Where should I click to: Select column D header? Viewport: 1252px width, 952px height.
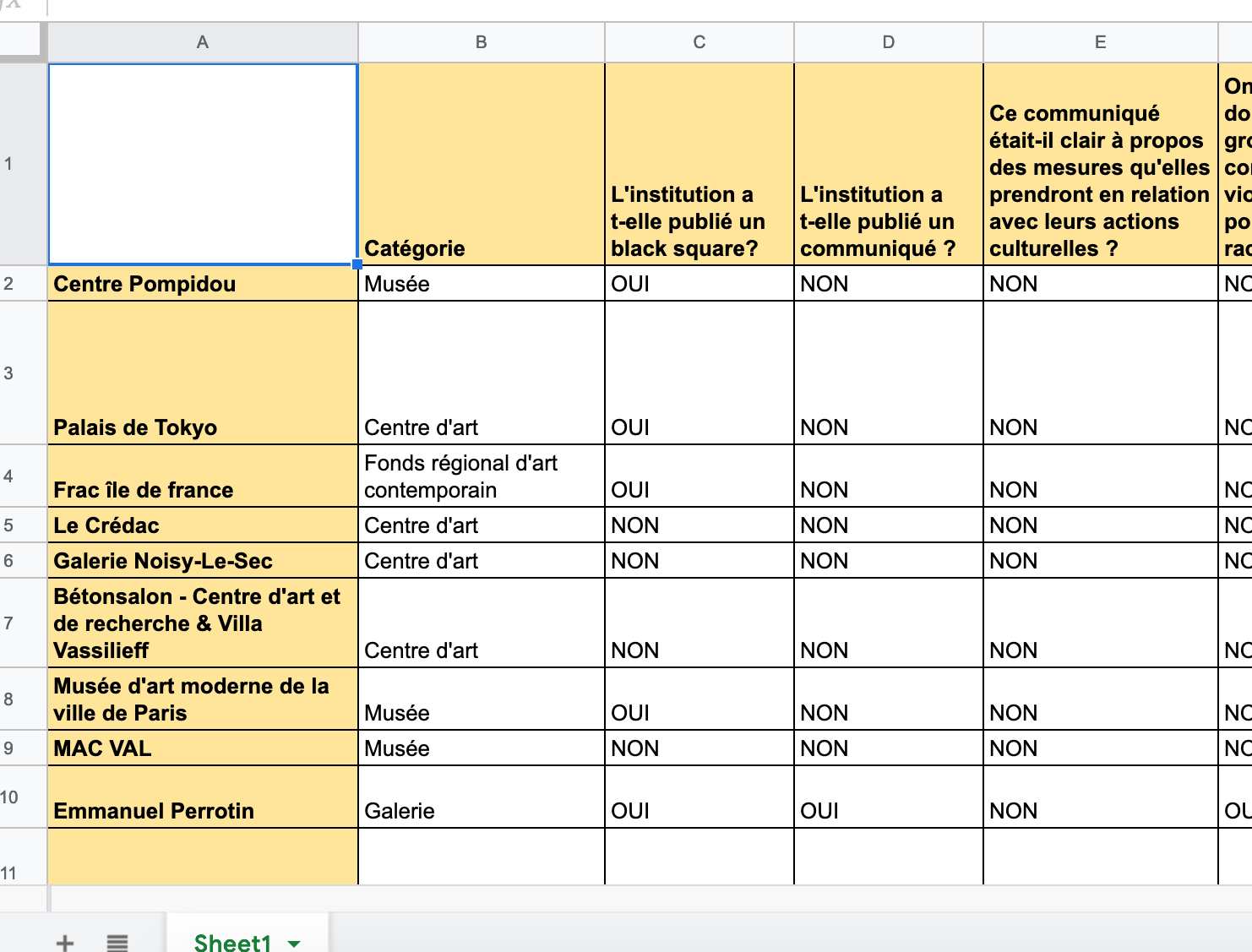[x=889, y=42]
